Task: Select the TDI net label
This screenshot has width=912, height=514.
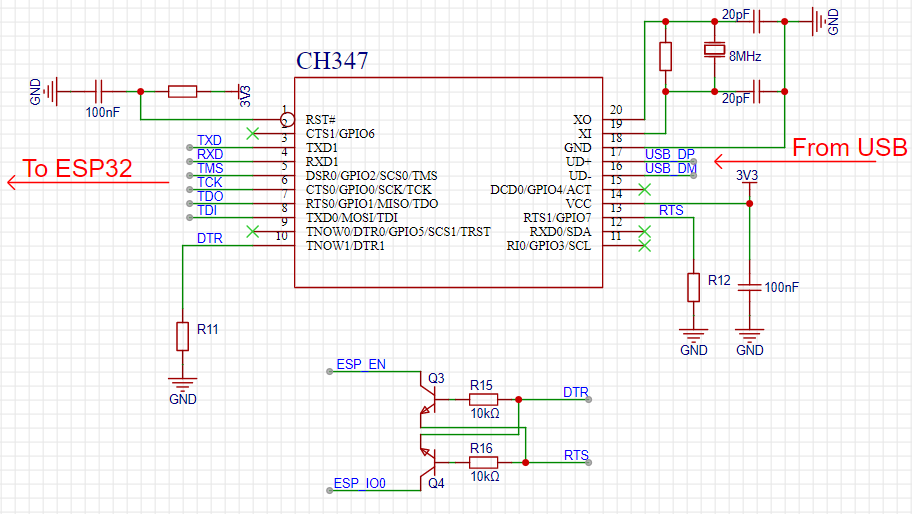Action: point(207,210)
